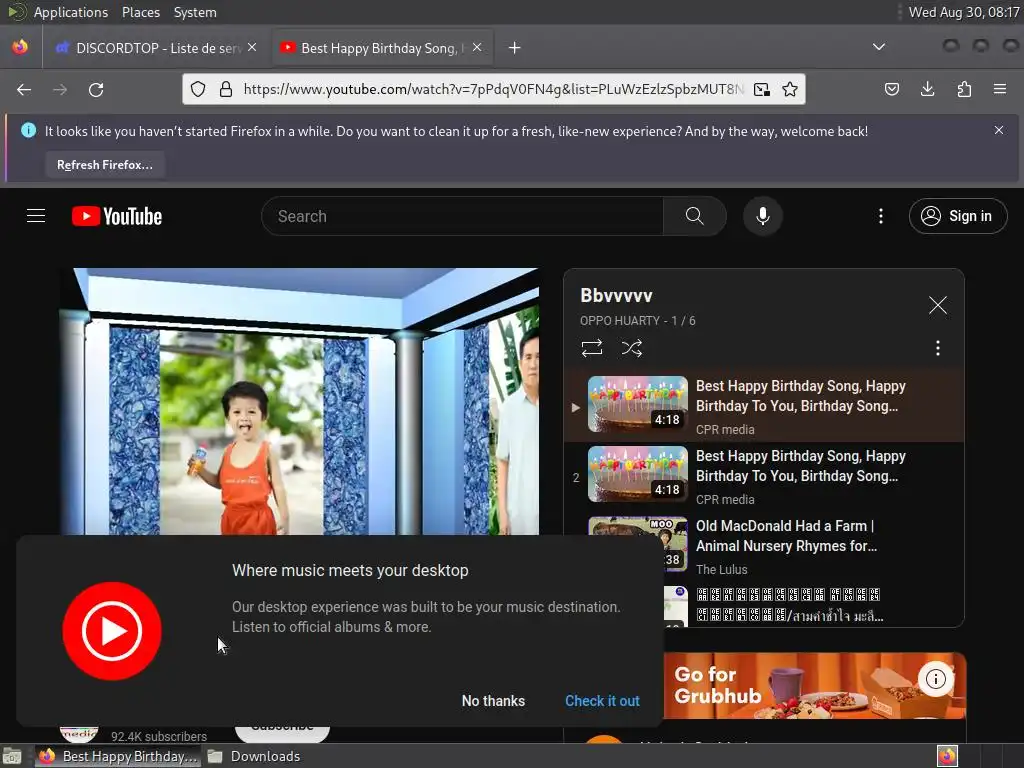Viewport: 1024px width, 768px height.
Task: Select the Downloads taskbar window
Action: [255, 756]
